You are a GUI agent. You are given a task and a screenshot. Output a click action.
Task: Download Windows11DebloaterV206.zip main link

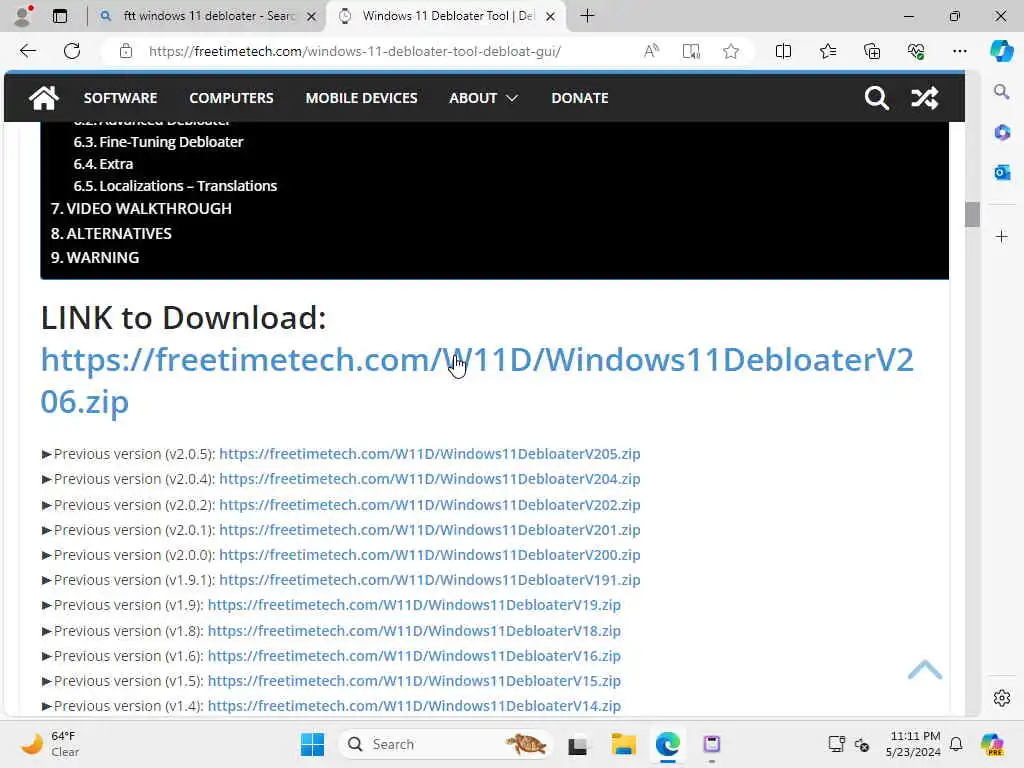pyautogui.click(x=477, y=380)
